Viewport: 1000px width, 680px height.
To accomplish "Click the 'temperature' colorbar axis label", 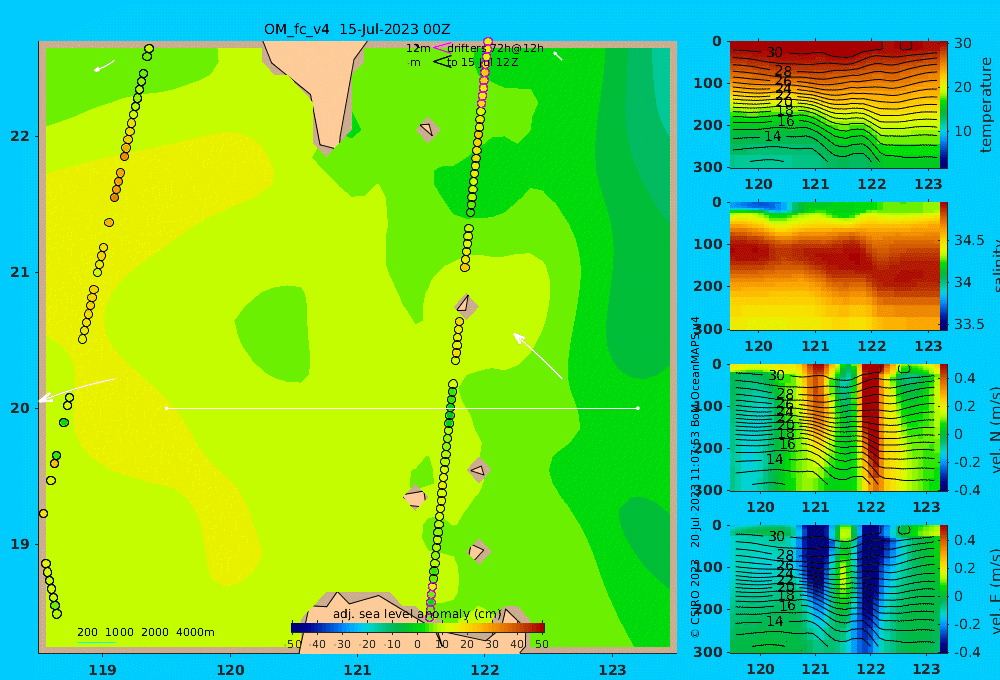I will (x=987, y=105).
